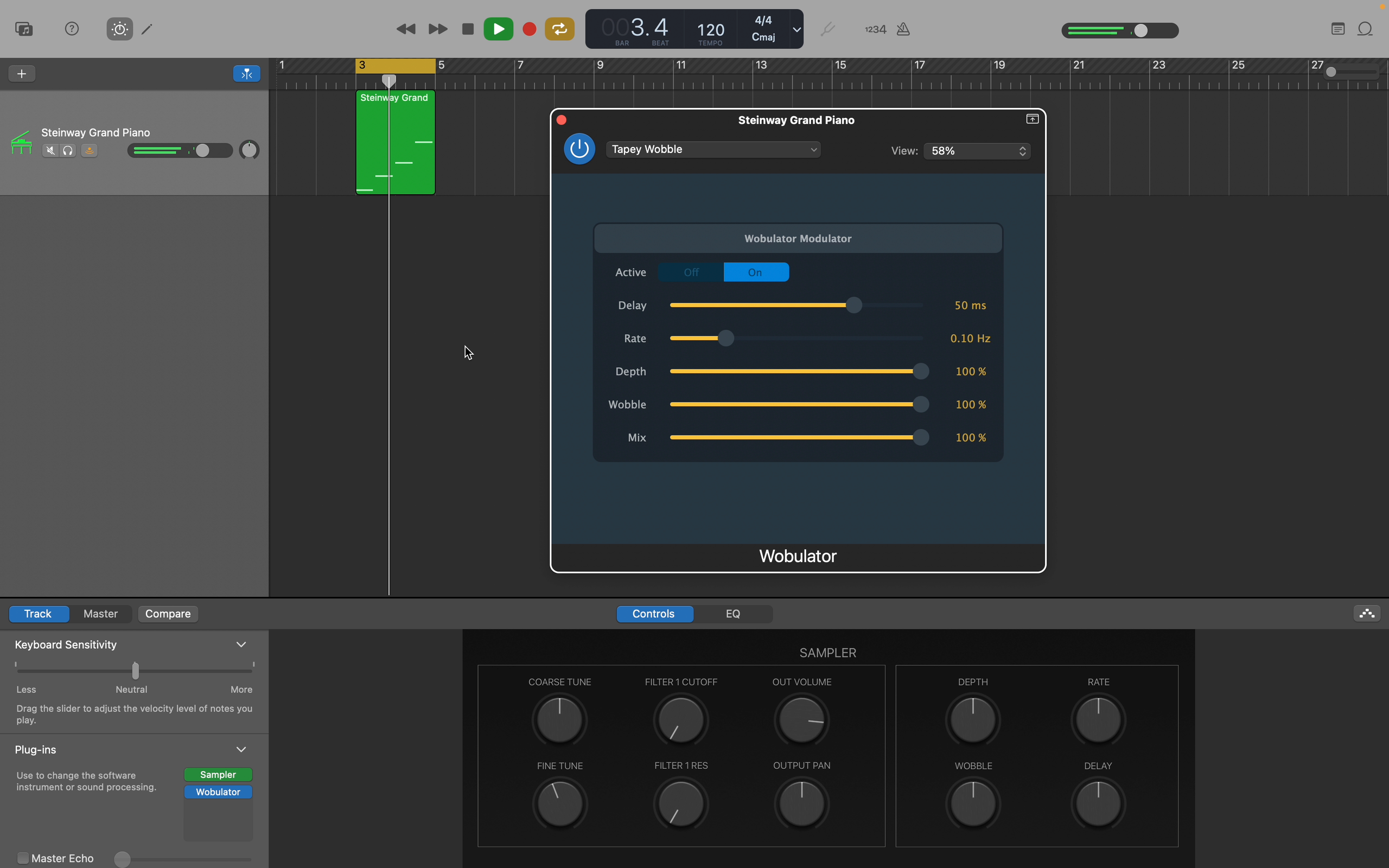Click the COARSE TUNE knob
Image resolution: width=1389 pixels, height=868 pixels.
(559, 720)
